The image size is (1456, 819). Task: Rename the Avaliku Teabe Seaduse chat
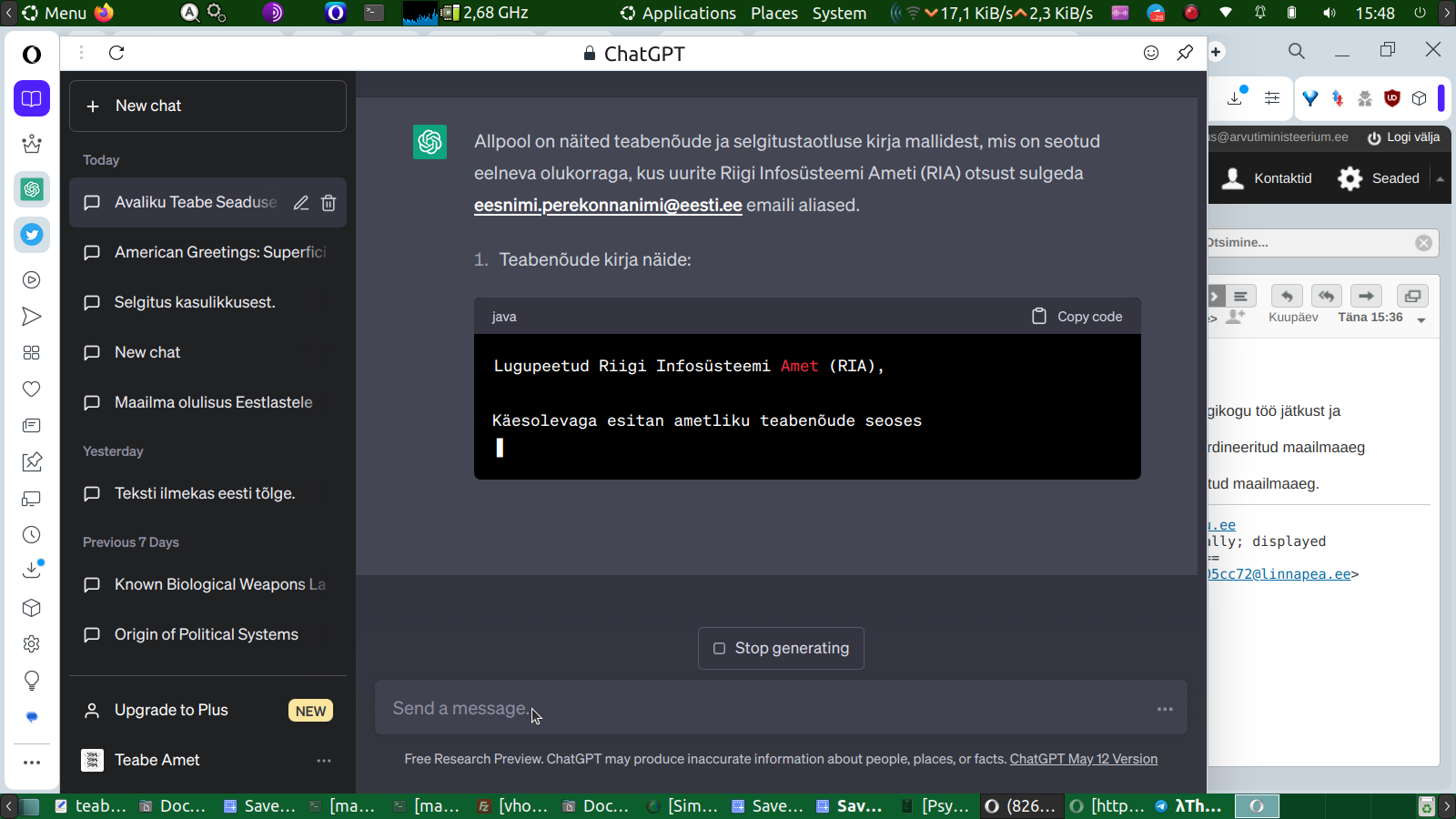(x=301, y=203)
